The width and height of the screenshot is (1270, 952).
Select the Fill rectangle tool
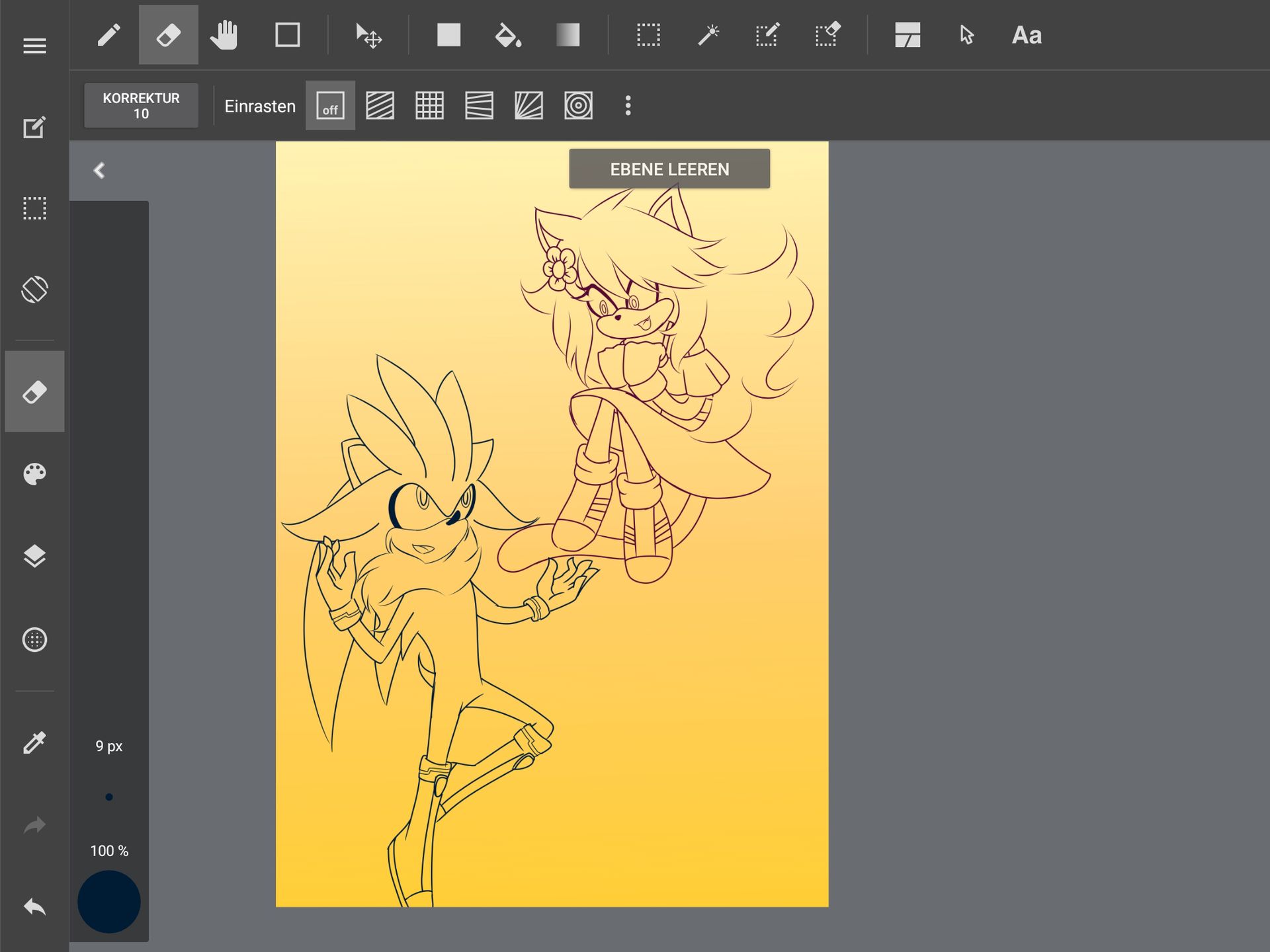448,35
